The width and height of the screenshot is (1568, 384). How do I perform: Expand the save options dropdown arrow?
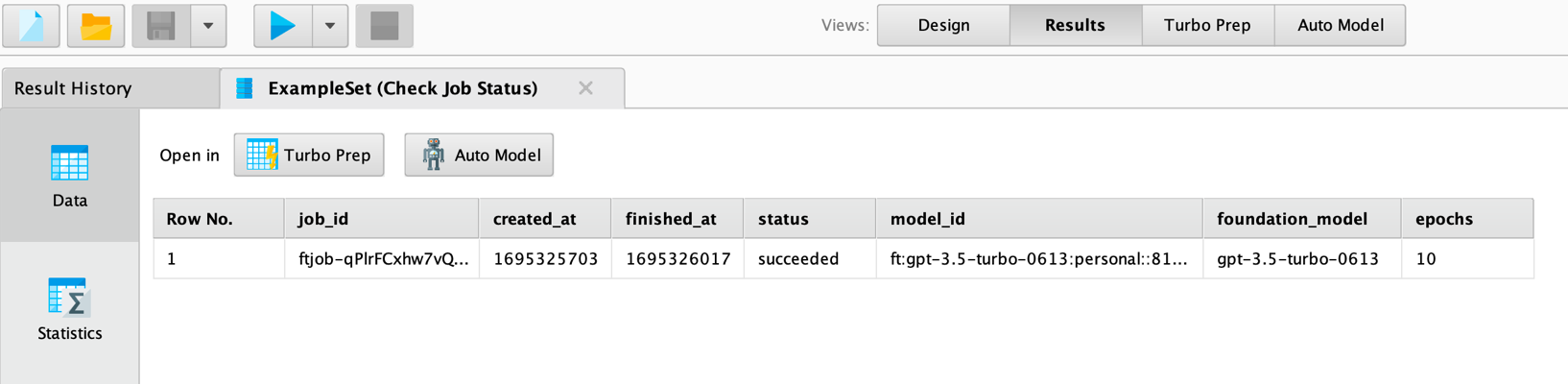[208, 26]
